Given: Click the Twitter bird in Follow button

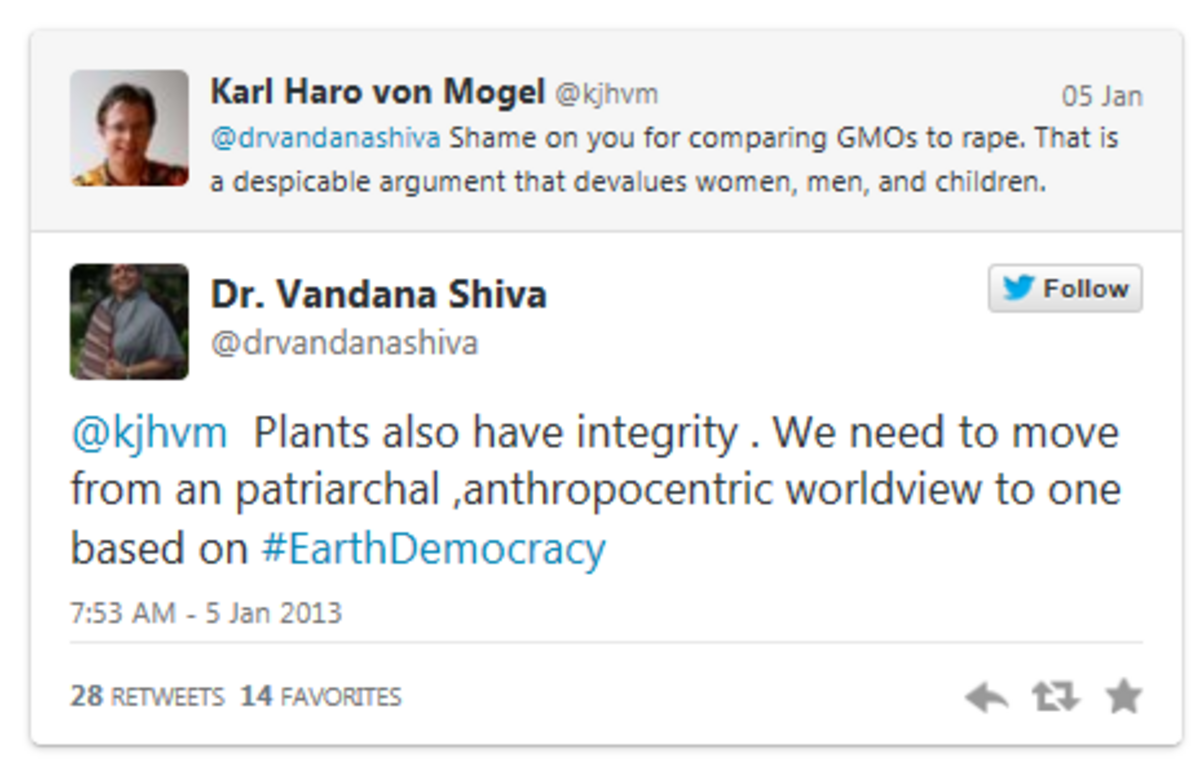Looking at the screenshot, I should [x=1019, y=289].
